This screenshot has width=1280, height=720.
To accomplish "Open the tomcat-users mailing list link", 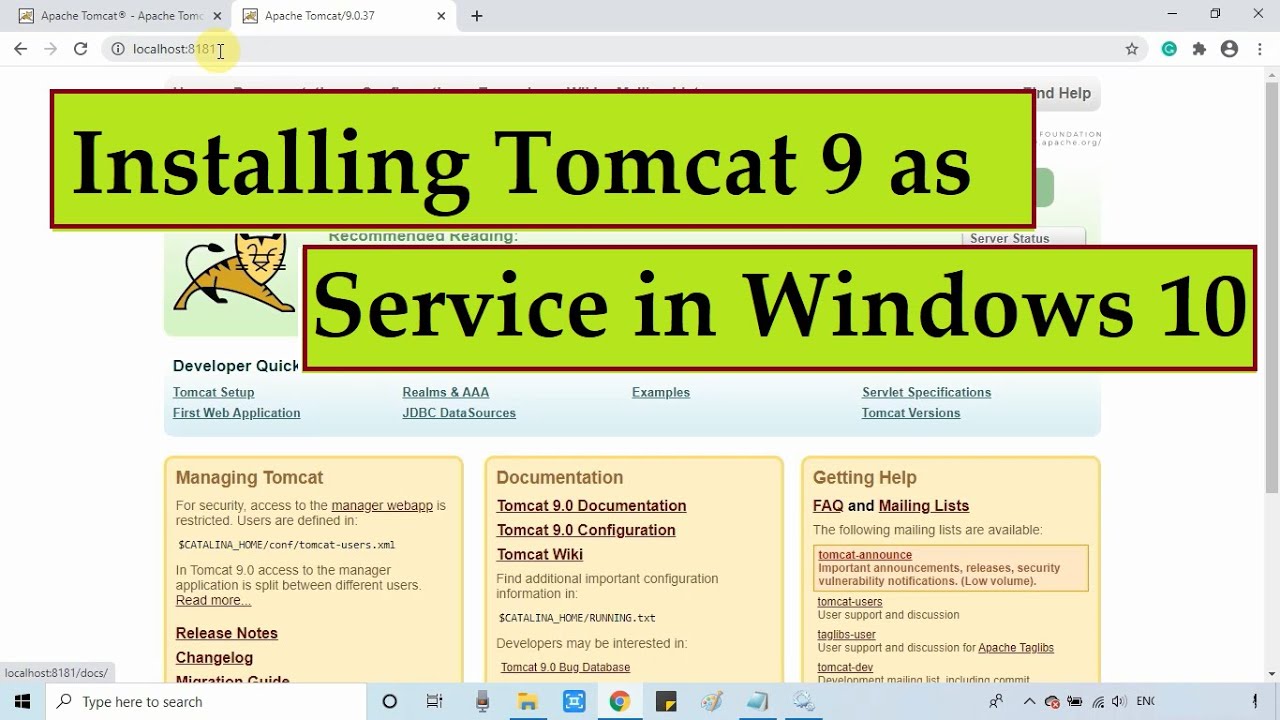I will (x=850, y=602).
